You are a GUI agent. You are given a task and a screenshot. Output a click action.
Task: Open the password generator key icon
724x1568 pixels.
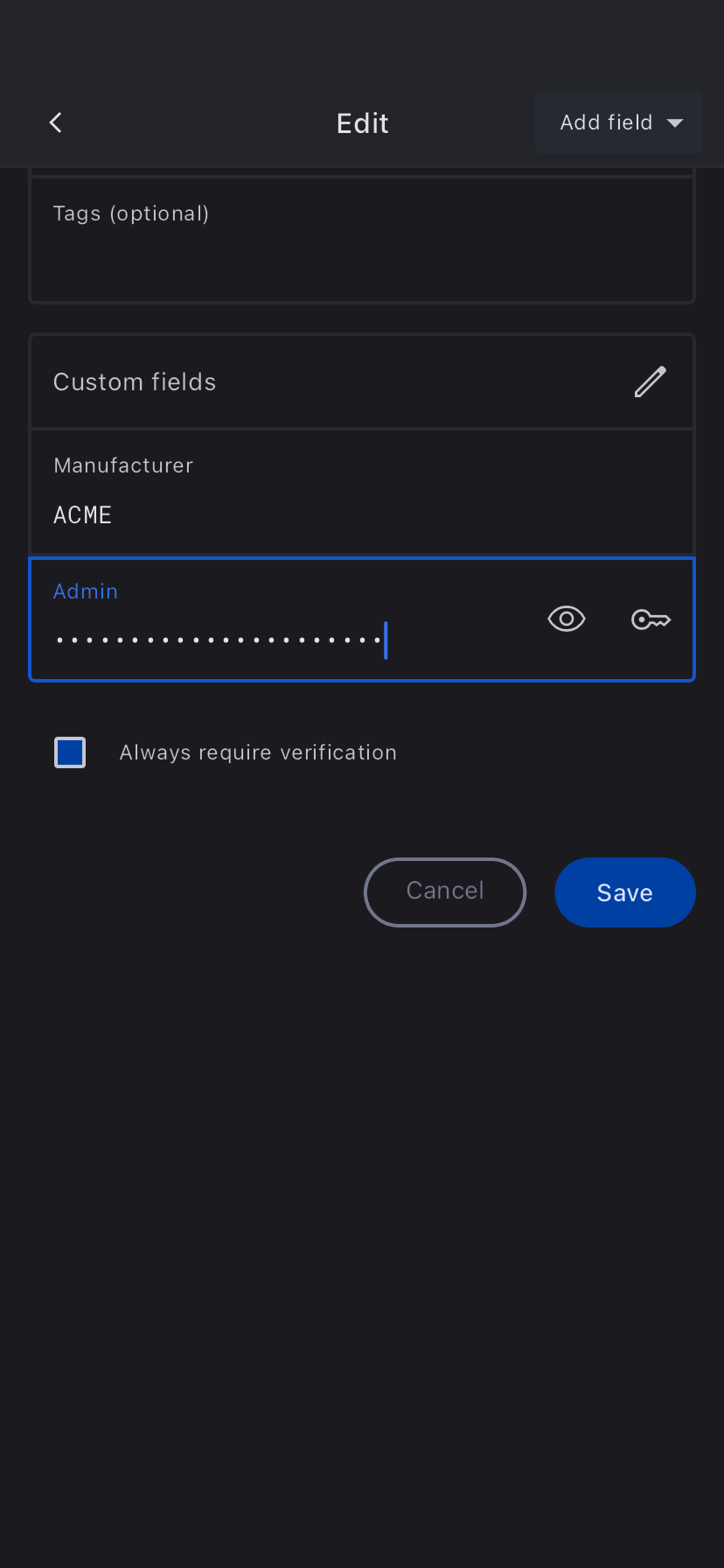[x=651, y=619]
